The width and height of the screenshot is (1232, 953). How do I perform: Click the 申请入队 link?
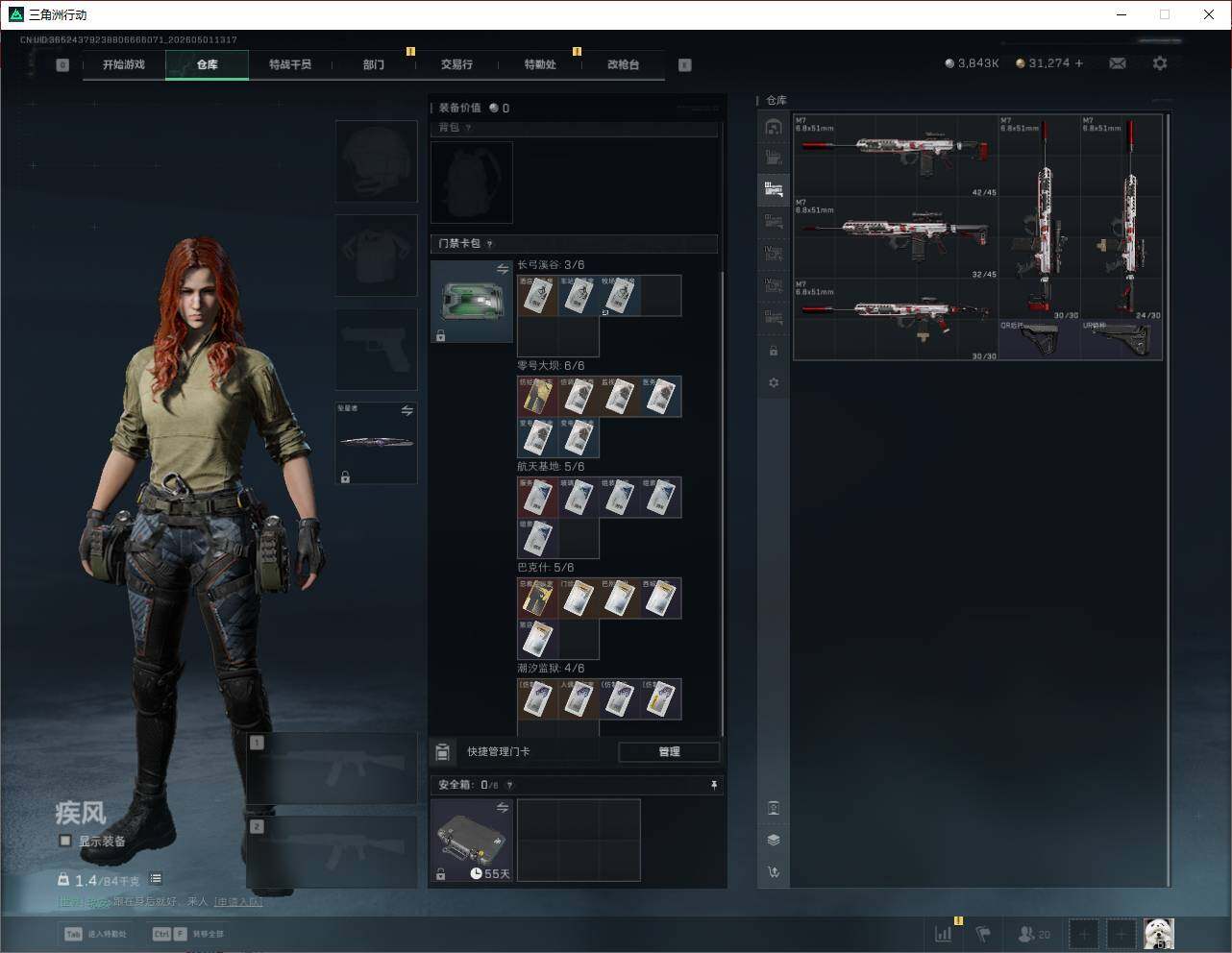pyautogui.click(x=238, y=902)
